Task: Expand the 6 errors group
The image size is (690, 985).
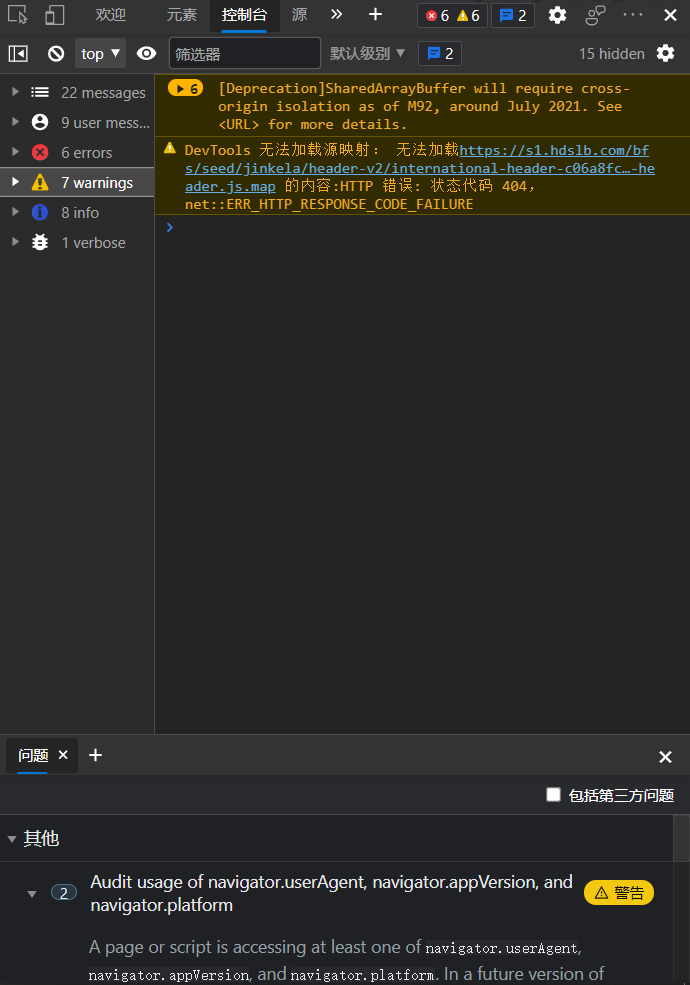Action: pyautogui.click(x=16, y=152)
